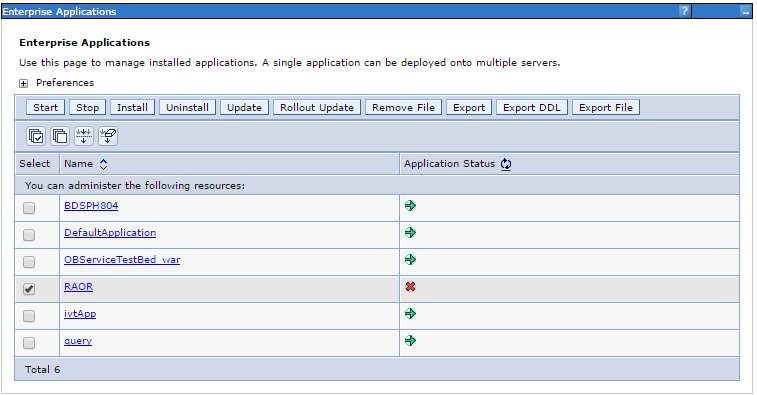Click the Preferences label text
The width and height of the screenshot is (757, 395).
[x=65, y=83]
